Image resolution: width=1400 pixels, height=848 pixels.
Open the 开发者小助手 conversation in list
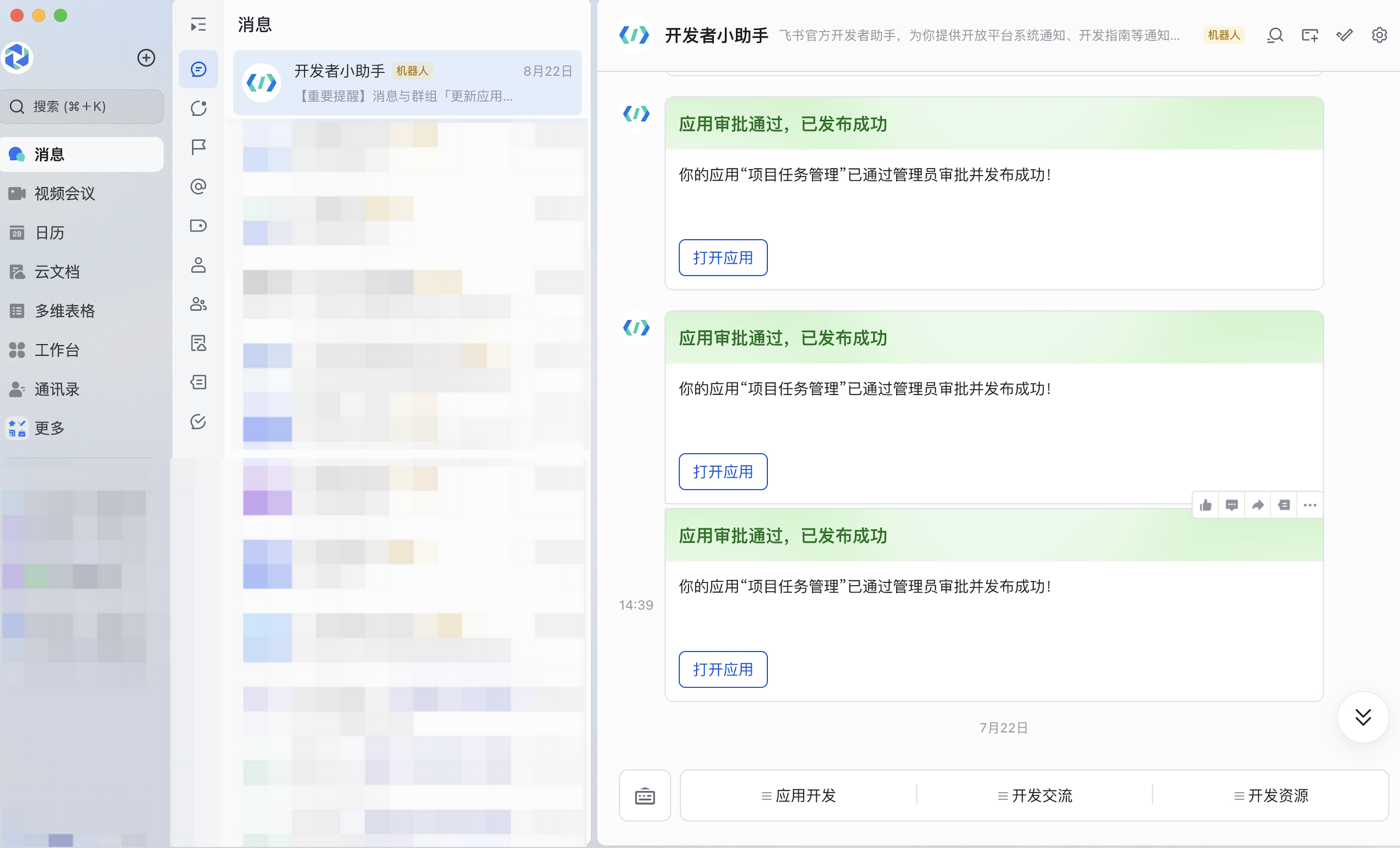coord(407,83)
